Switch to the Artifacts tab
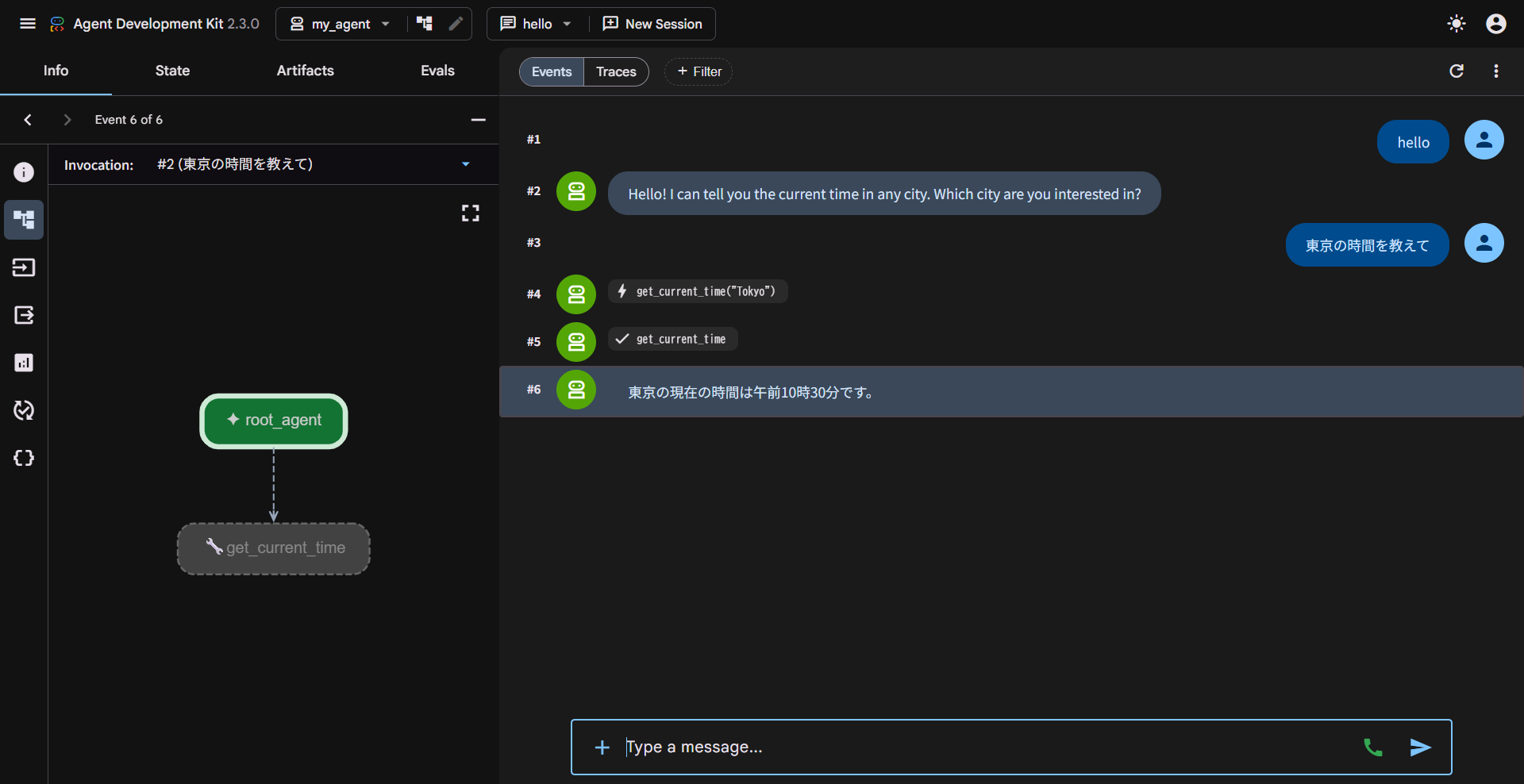The width and height of the screenshot is (1524, 784). 305,71
